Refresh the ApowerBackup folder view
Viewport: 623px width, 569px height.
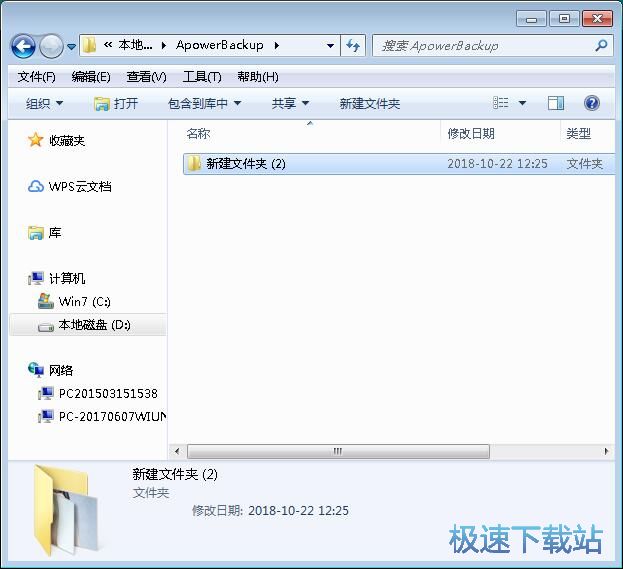click(353, 46)
